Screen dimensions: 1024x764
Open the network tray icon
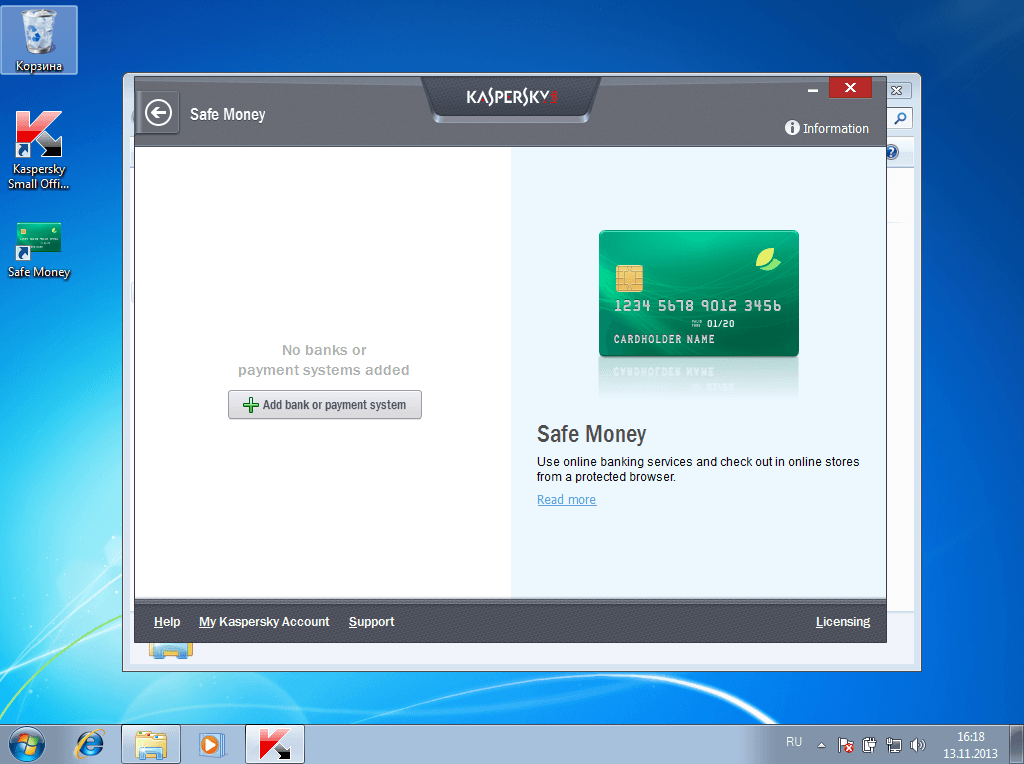tap(893, 744)
